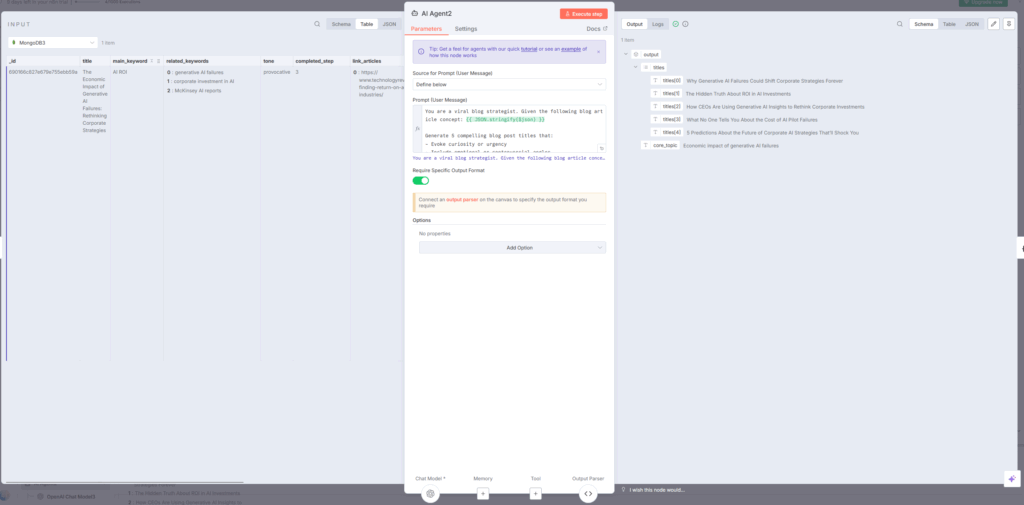Dismiss the agent tutorial tip
Viewport: 1024px width, 505px height.
tap(599, 51)
